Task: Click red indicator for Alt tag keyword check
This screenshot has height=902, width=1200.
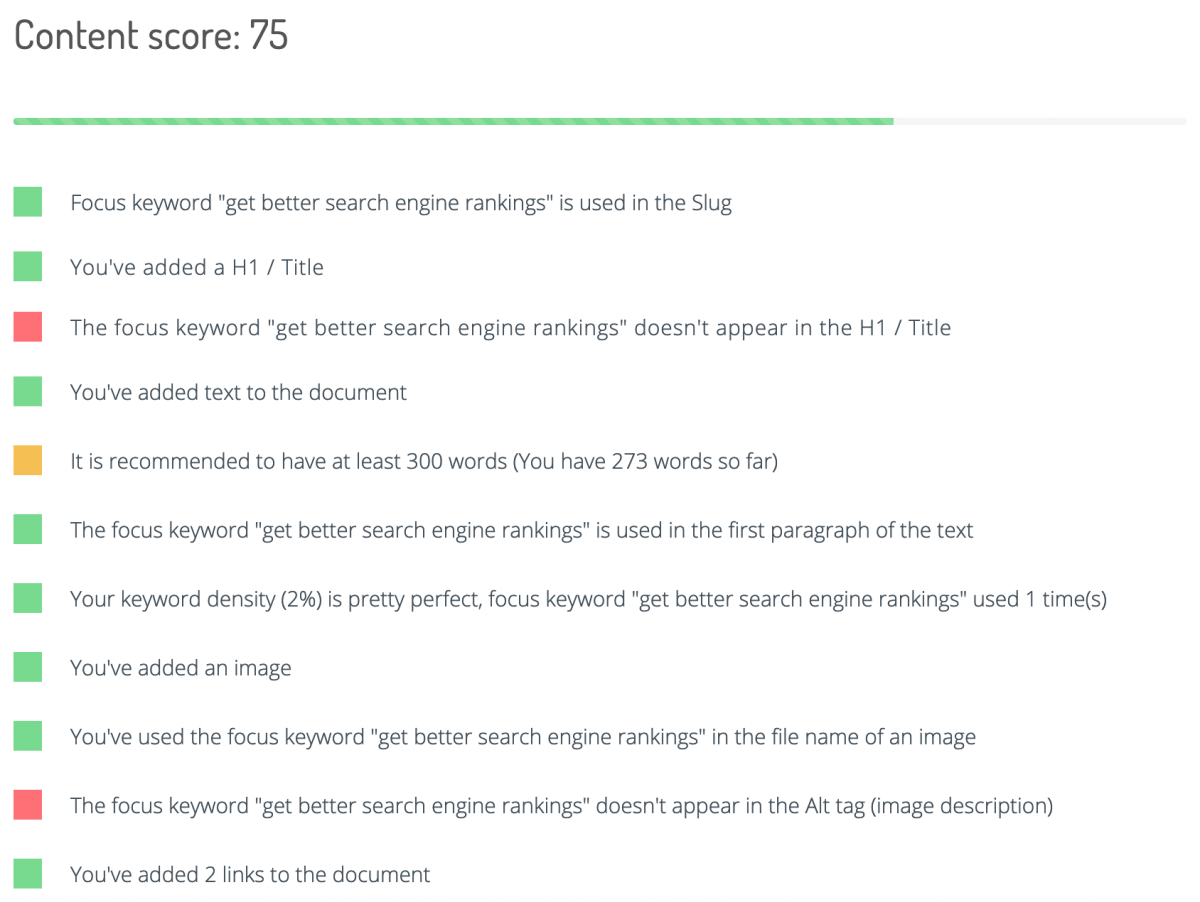Action: [x=28, y=805]
